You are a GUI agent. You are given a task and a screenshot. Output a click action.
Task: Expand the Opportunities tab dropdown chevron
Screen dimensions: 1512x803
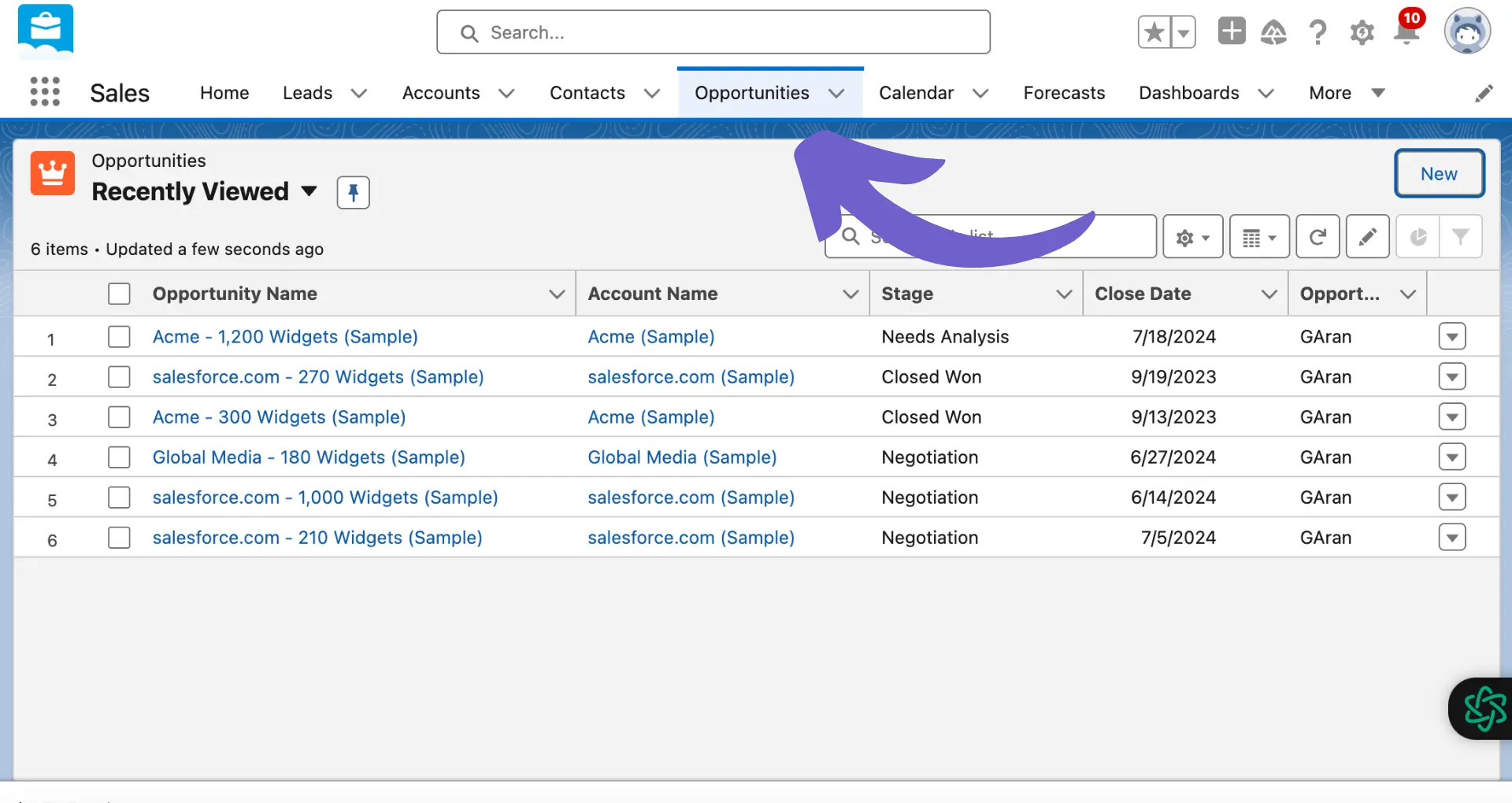point(836,94)
